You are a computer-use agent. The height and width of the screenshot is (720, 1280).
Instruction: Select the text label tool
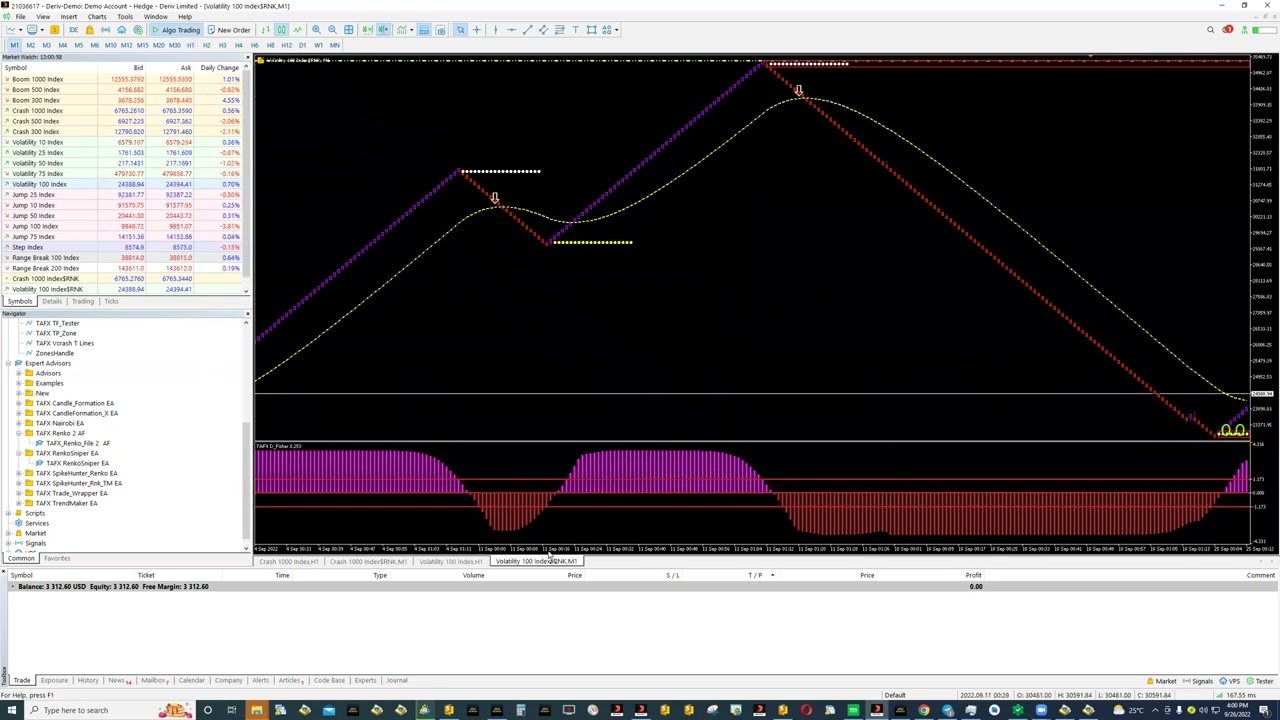click(x=575, y=30)
